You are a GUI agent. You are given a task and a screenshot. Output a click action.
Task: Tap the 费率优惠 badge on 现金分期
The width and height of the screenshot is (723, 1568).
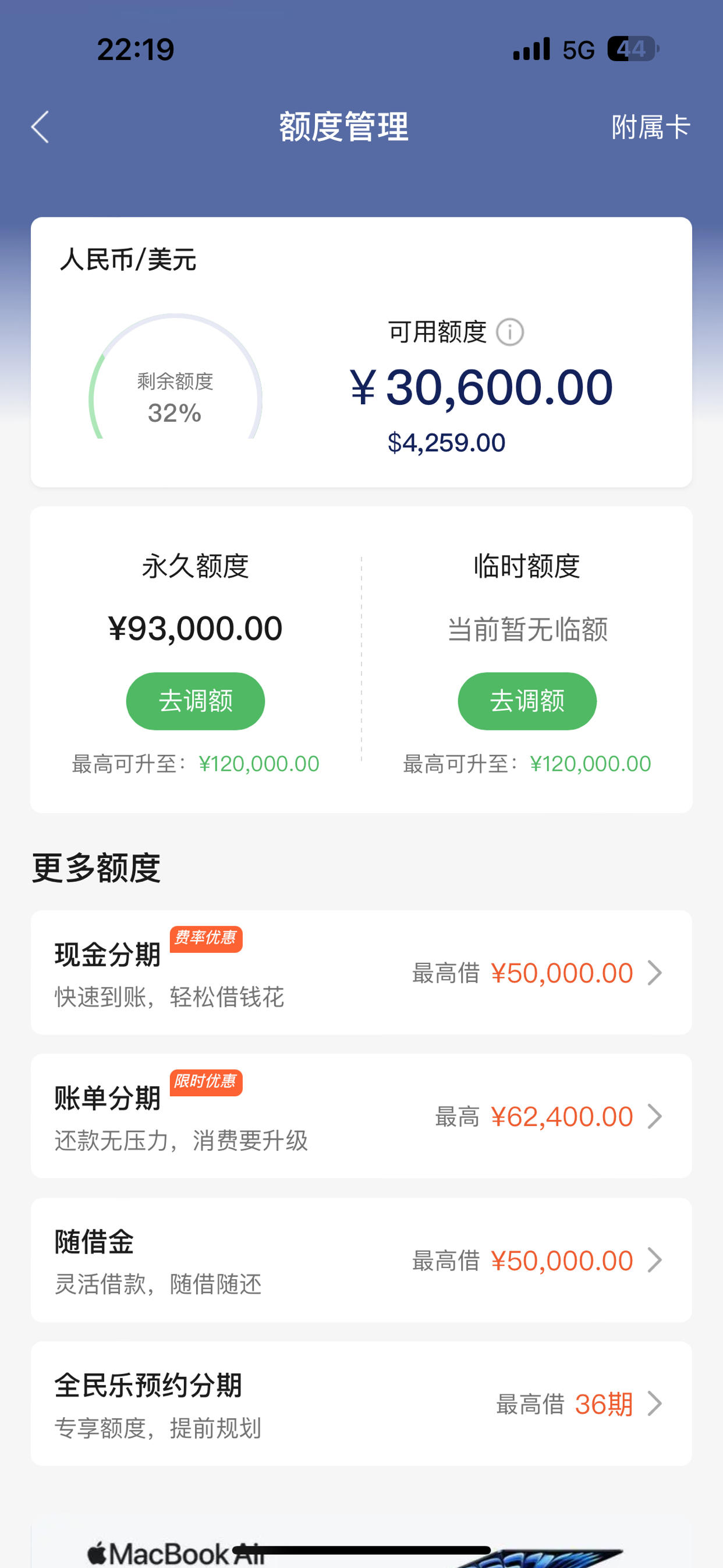tap(205, 938)
